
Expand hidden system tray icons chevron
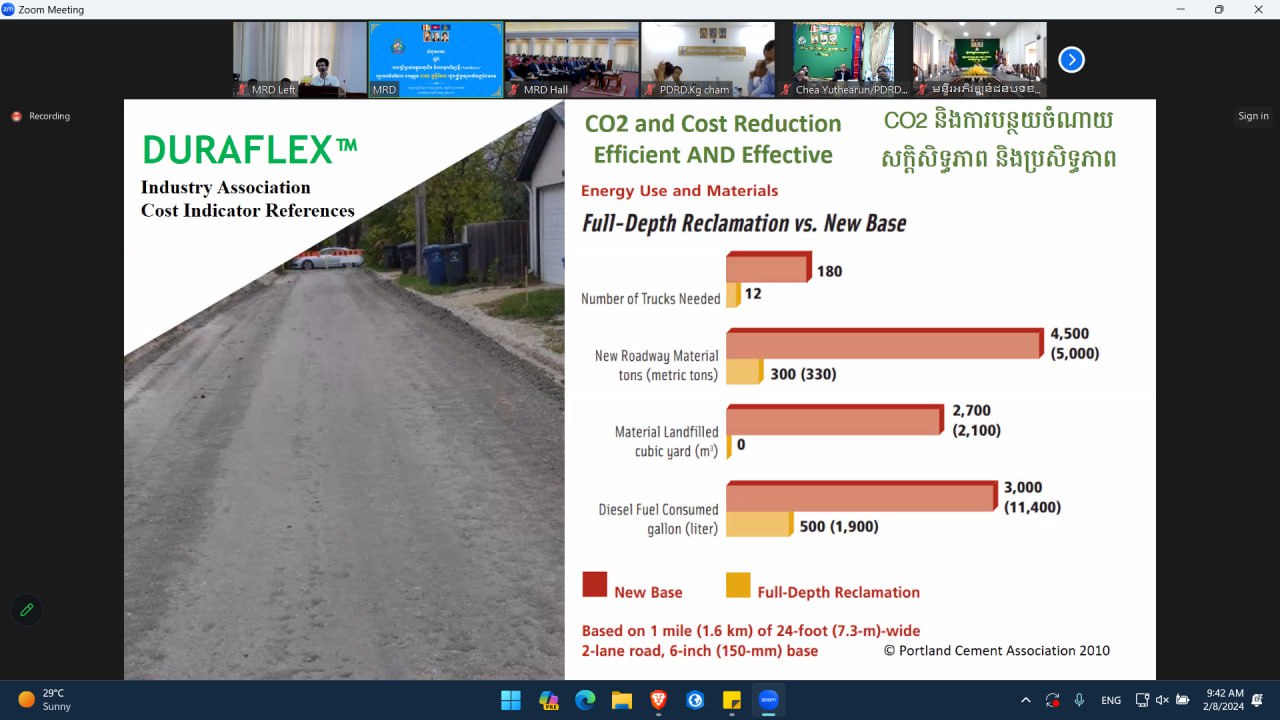click(1025, 700)
